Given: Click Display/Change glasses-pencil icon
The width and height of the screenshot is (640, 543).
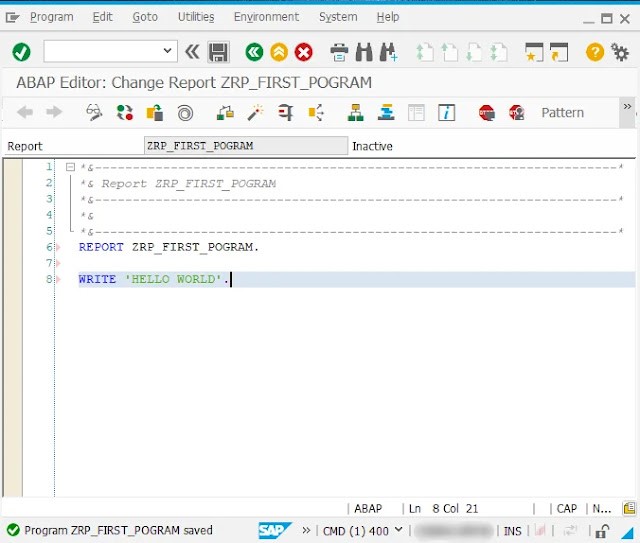Looking at the screenshot, I should point(94,112).
